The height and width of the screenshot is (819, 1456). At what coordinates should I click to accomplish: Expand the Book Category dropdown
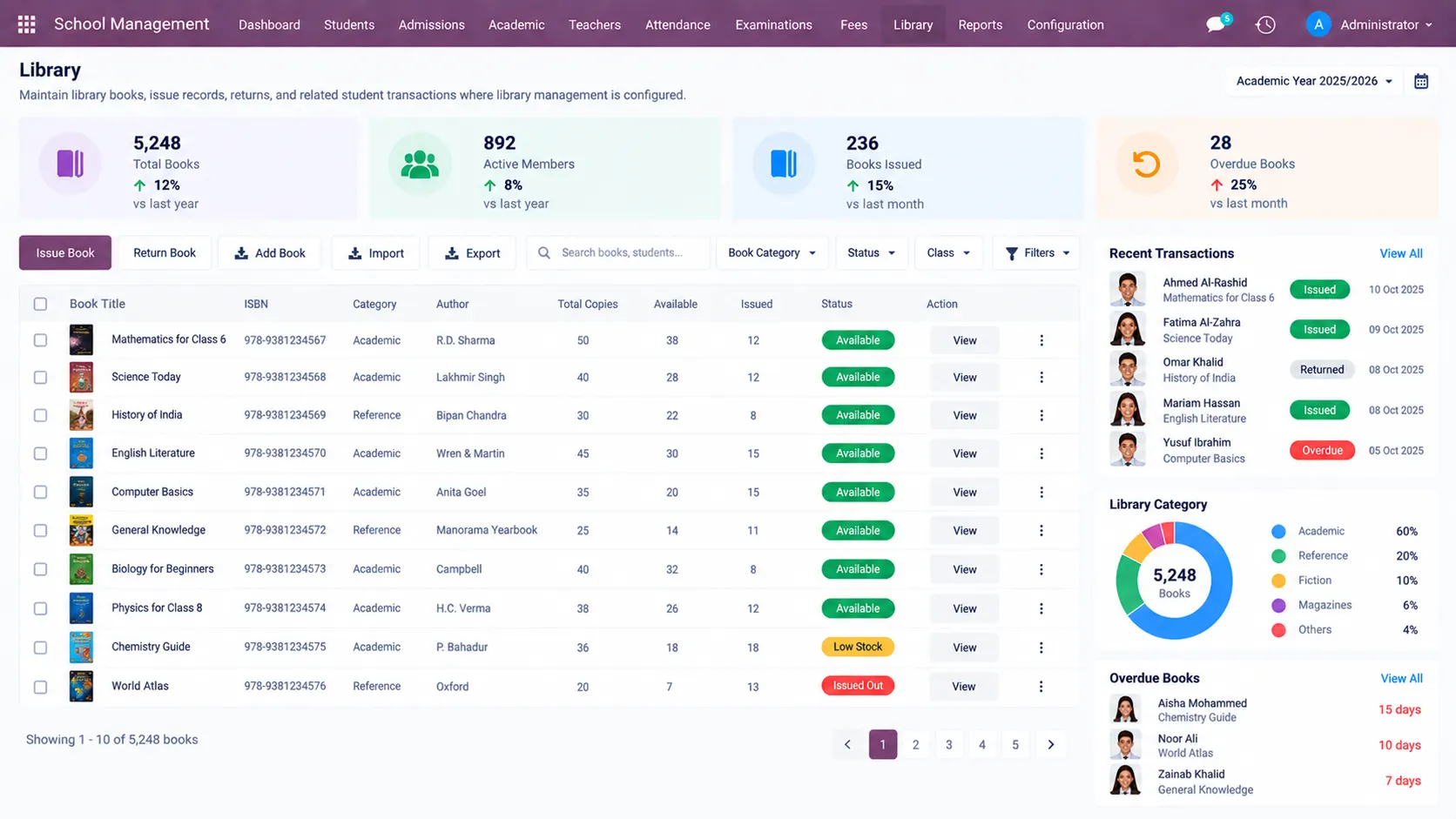point(772,252)
